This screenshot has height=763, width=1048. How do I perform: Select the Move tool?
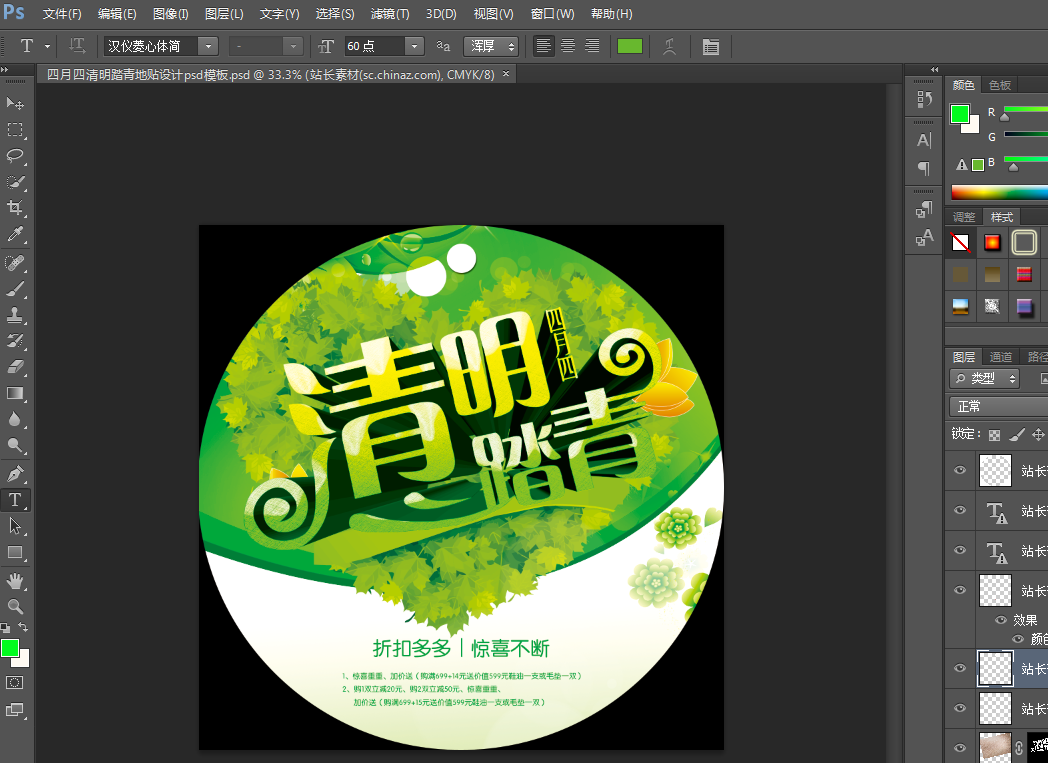click(15, 104)
